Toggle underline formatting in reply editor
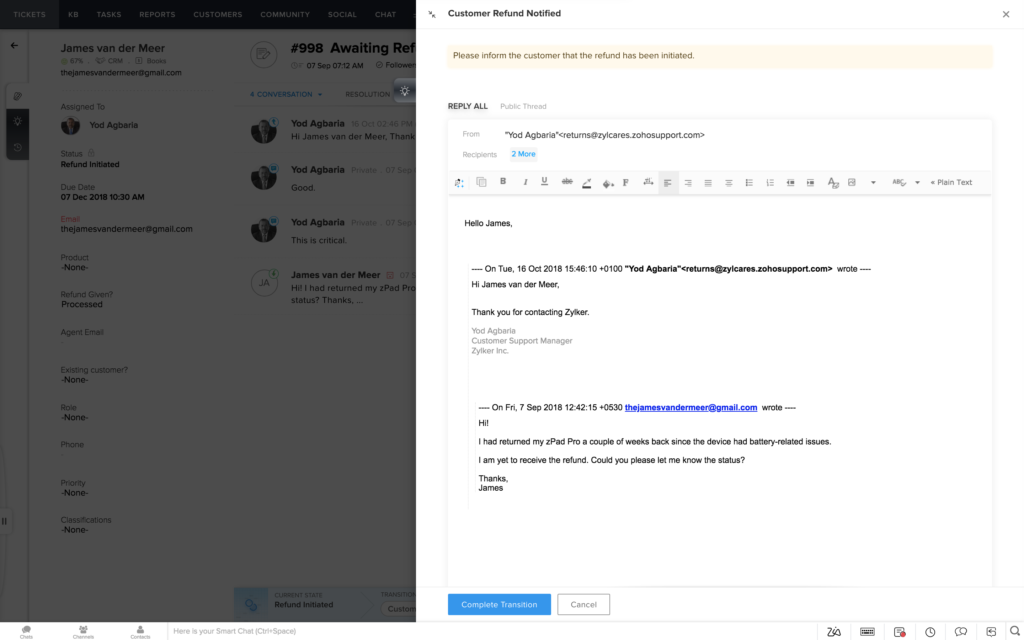 [x=544, y=182]
